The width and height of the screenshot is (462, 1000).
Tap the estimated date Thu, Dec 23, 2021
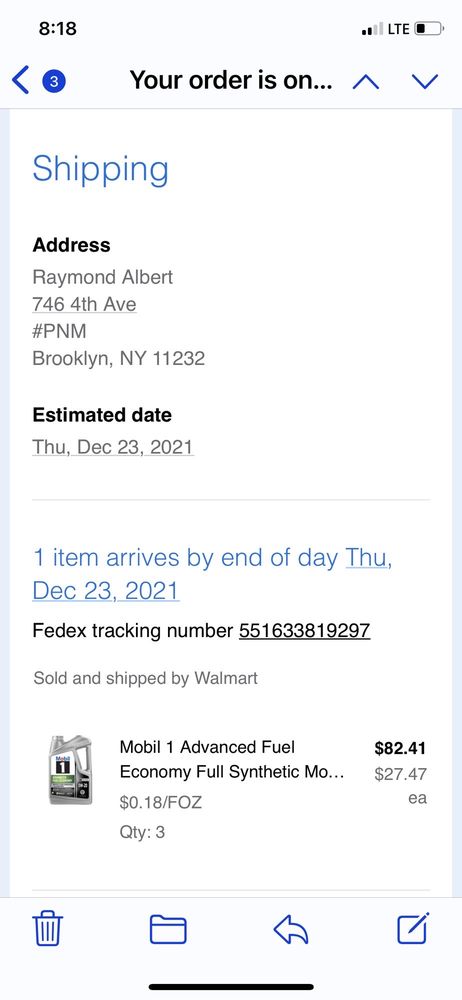[x=113, y=446]
